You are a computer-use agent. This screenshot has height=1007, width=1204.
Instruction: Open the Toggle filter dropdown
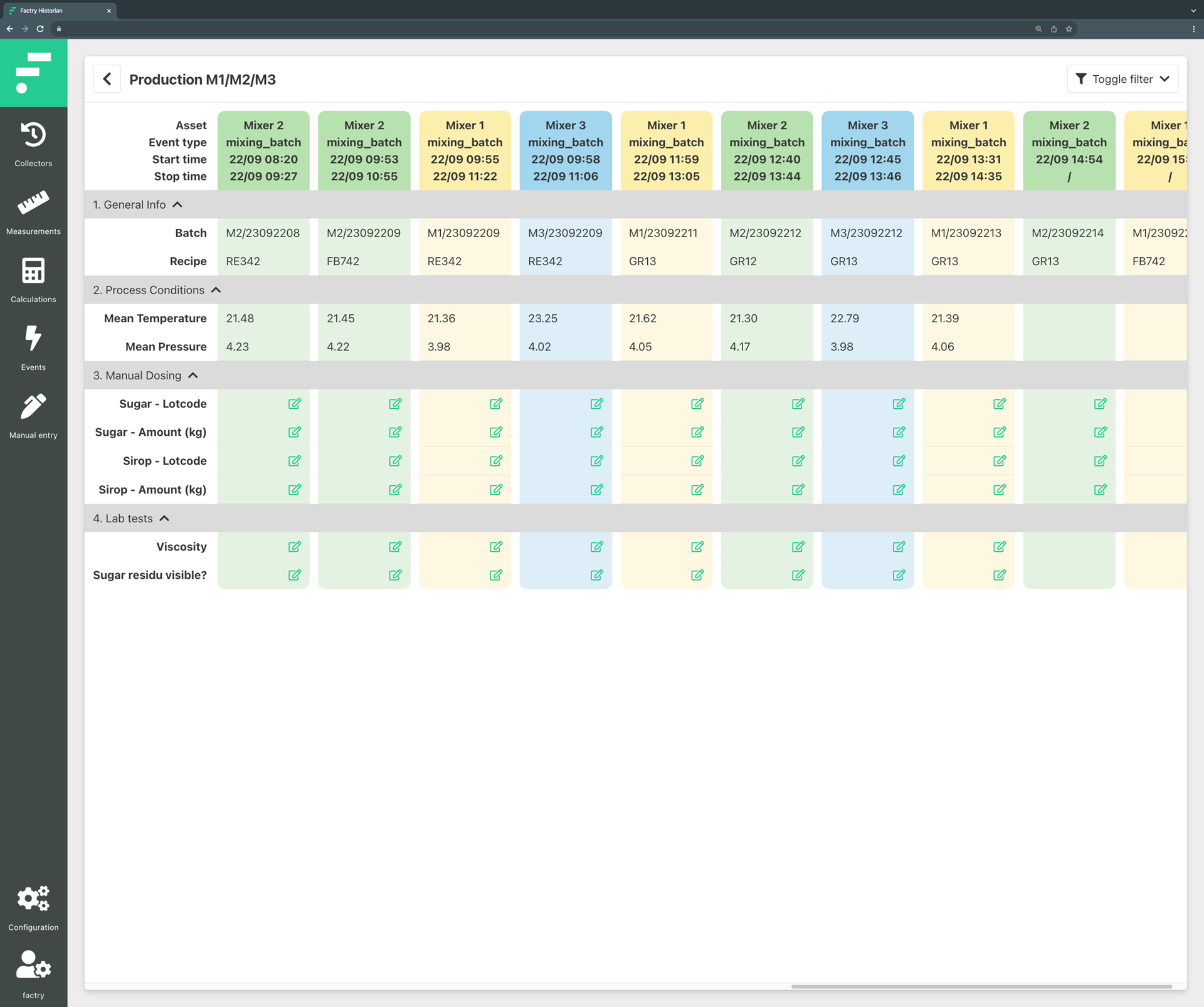pyautogui.click(x=1122, y=79)
